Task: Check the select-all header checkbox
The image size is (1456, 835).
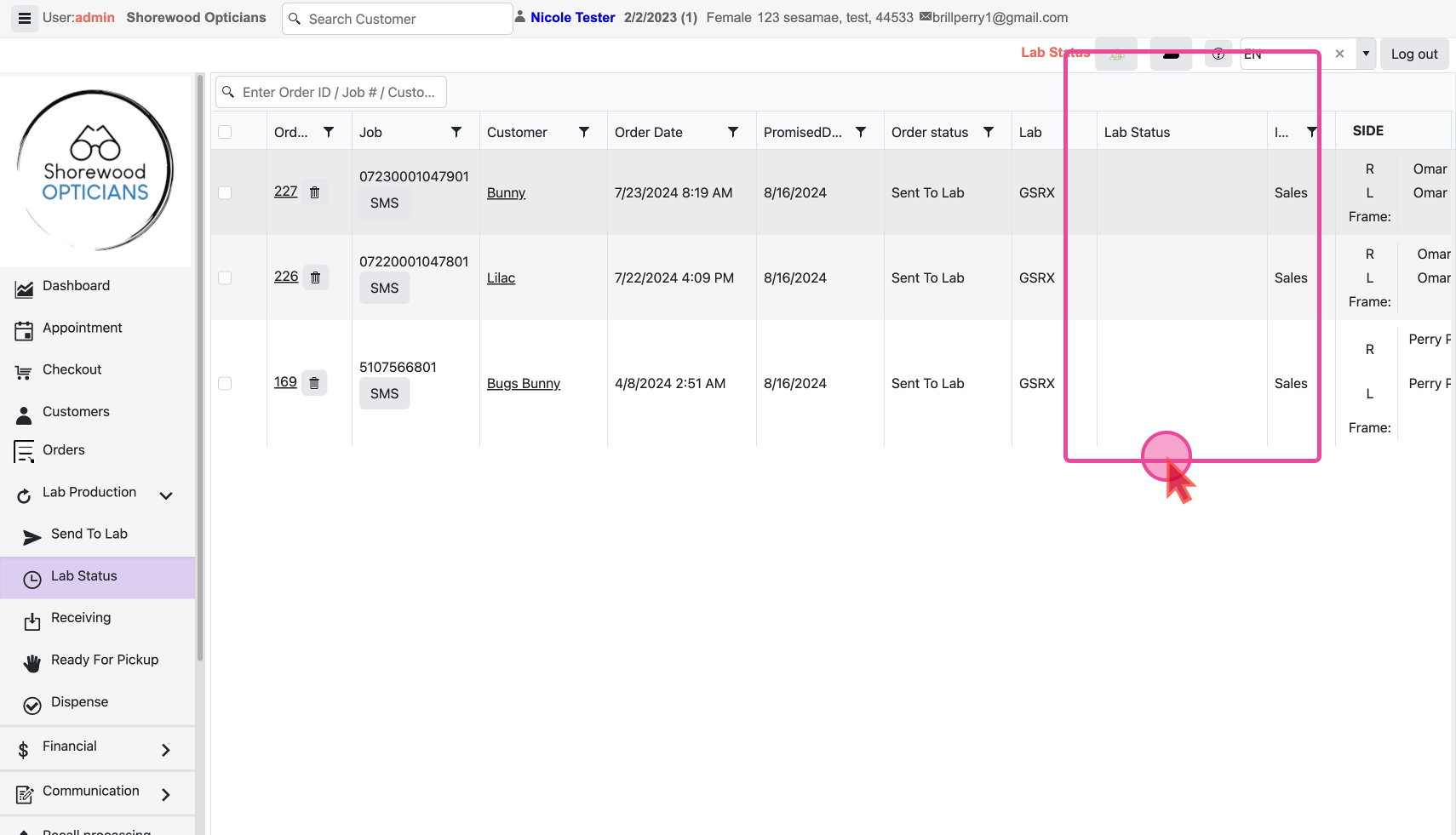Action: point(225,132)
